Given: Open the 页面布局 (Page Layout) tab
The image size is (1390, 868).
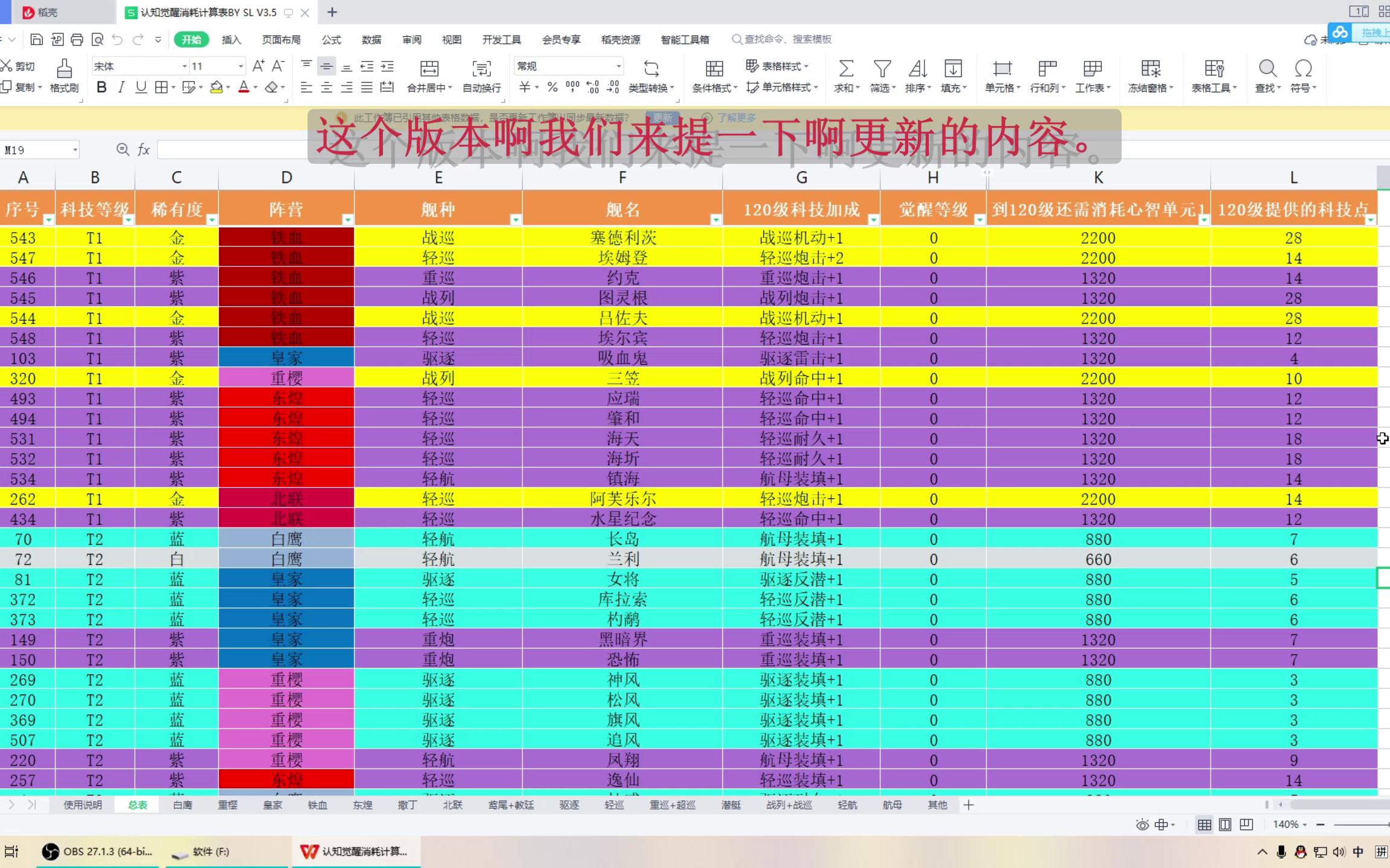Looking at the screenshot, I should pyautogui.click(x=281, y=40).
